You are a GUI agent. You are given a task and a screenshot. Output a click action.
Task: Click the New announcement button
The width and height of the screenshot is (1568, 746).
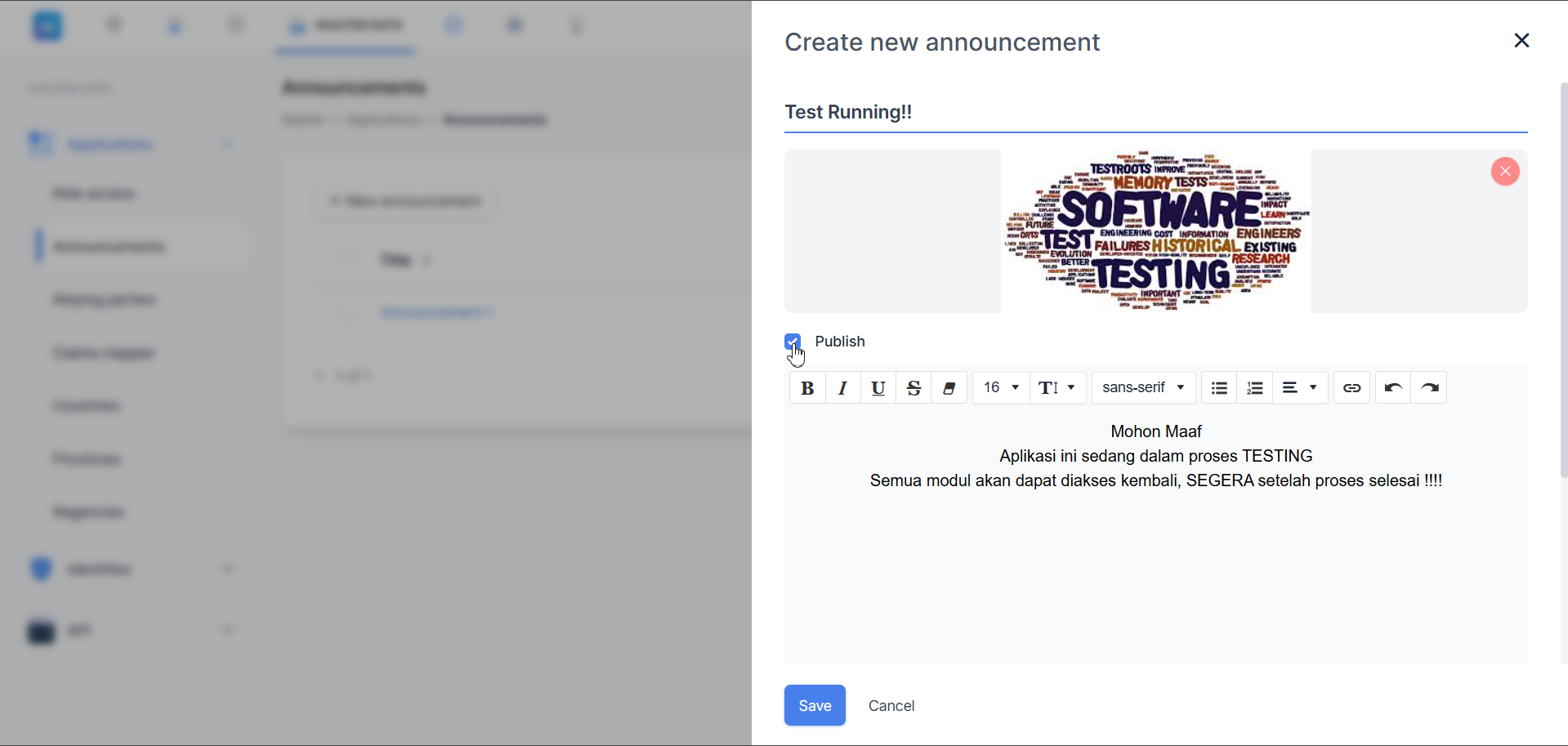point(405,201)
